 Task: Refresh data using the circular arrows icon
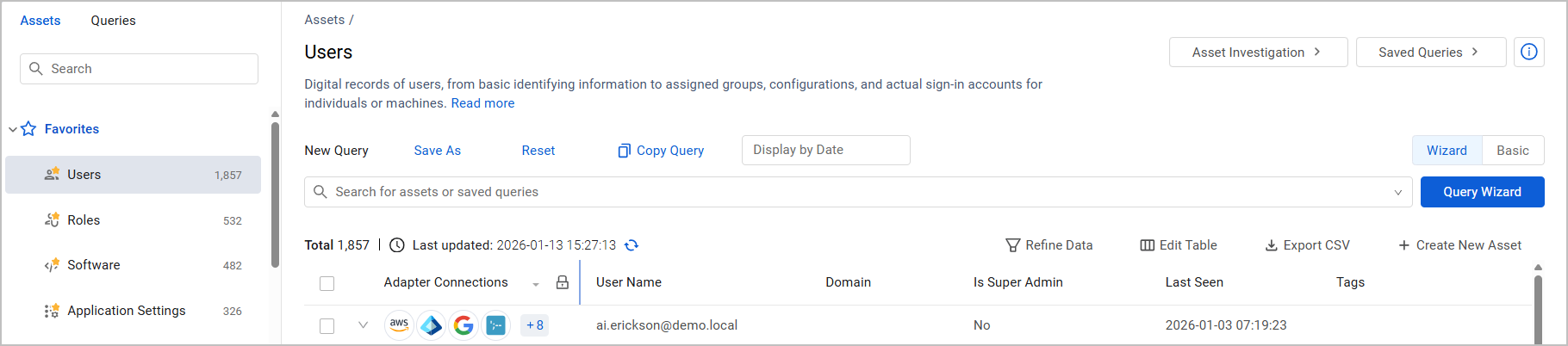632,245
